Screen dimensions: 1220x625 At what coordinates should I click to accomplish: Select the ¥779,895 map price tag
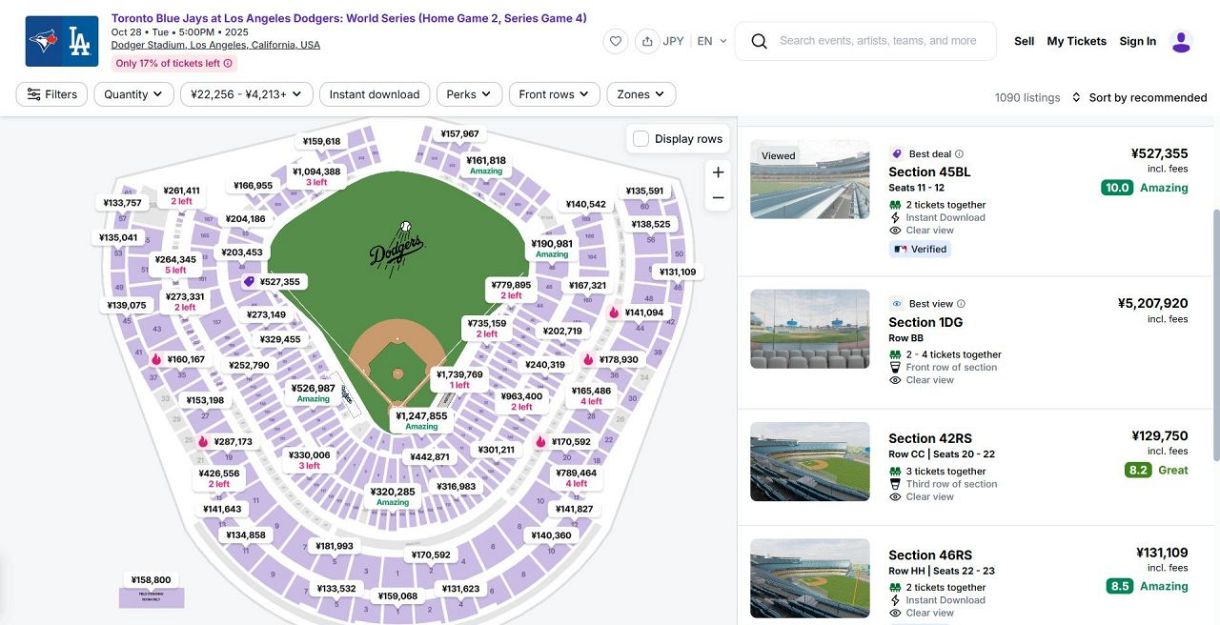click(511, 290)
